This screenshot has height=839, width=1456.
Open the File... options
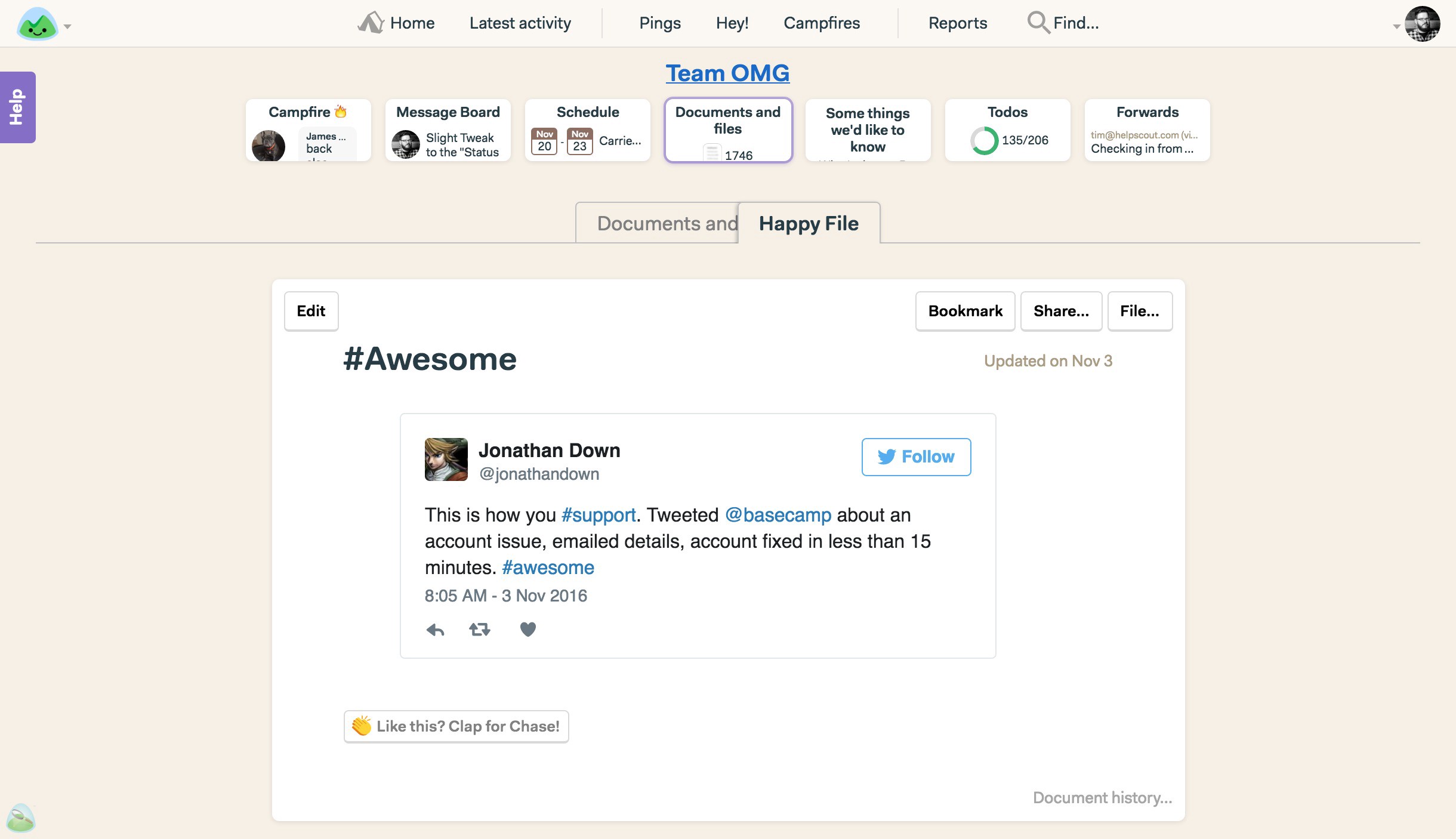(x=1140, y=311)
